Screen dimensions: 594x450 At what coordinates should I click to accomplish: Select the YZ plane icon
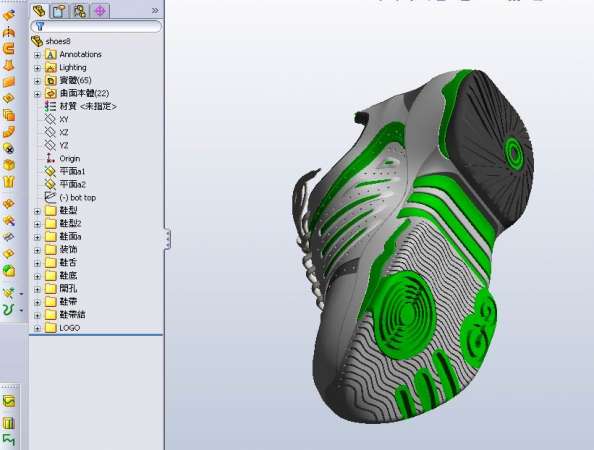coord(50,145)
